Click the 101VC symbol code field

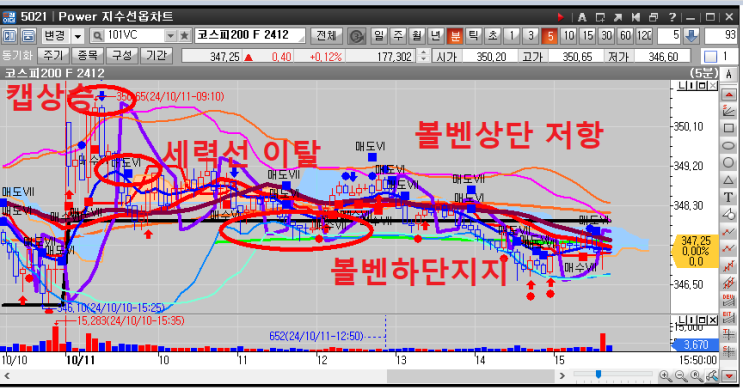(134, 36)
